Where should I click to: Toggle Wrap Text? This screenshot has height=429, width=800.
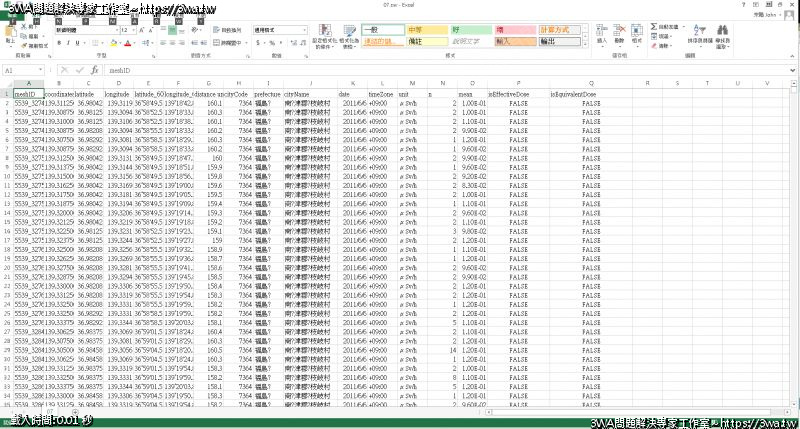point(228,30)
